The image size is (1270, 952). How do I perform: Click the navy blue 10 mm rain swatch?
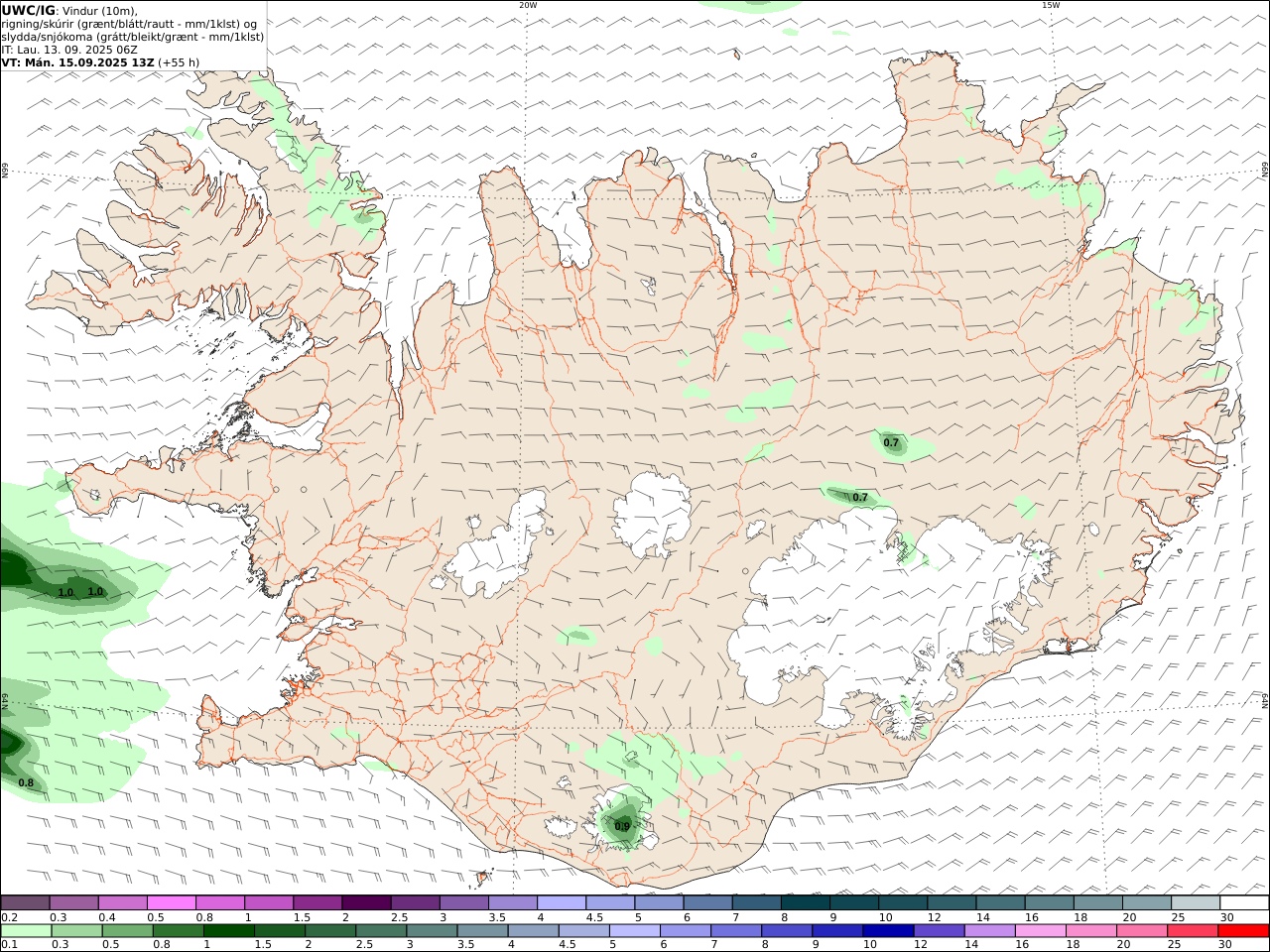[x=888, y=930]
